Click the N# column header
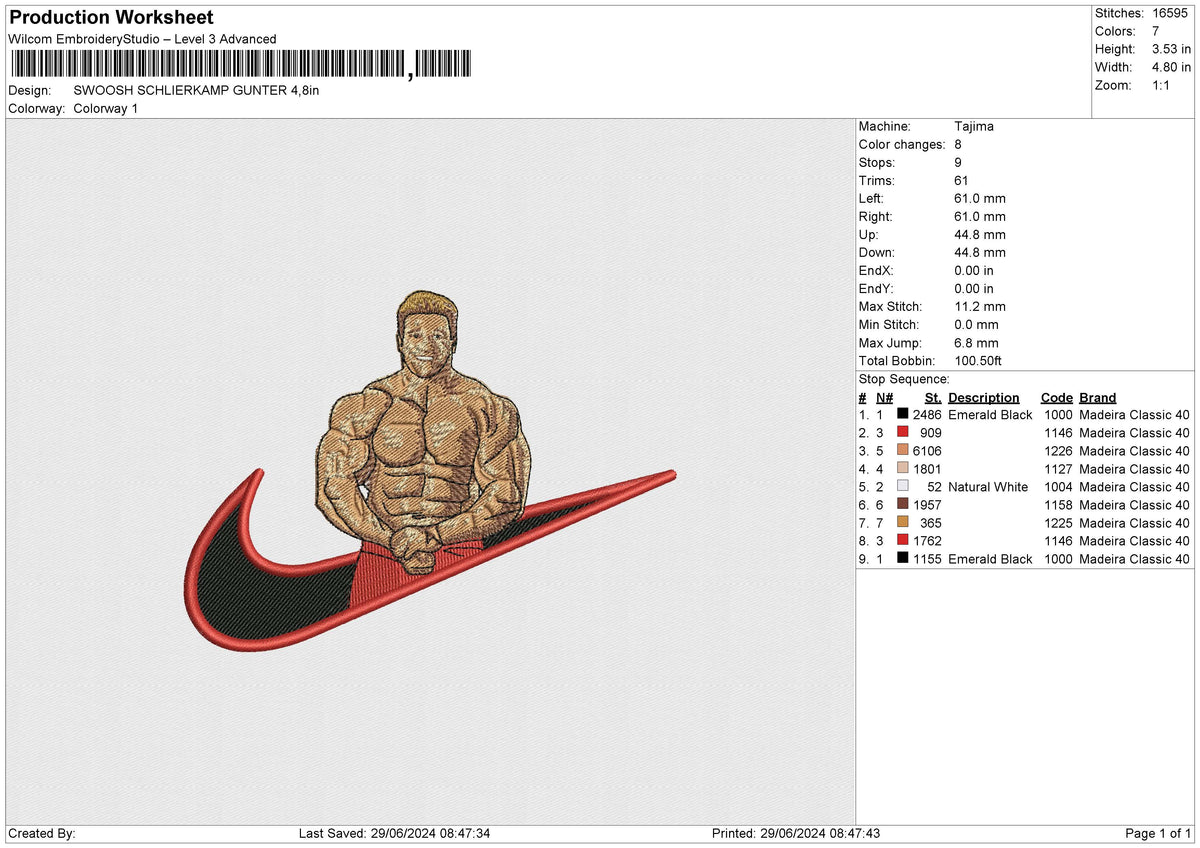Viewport: 1200px width, 848px height. click(x=885, y=398)
